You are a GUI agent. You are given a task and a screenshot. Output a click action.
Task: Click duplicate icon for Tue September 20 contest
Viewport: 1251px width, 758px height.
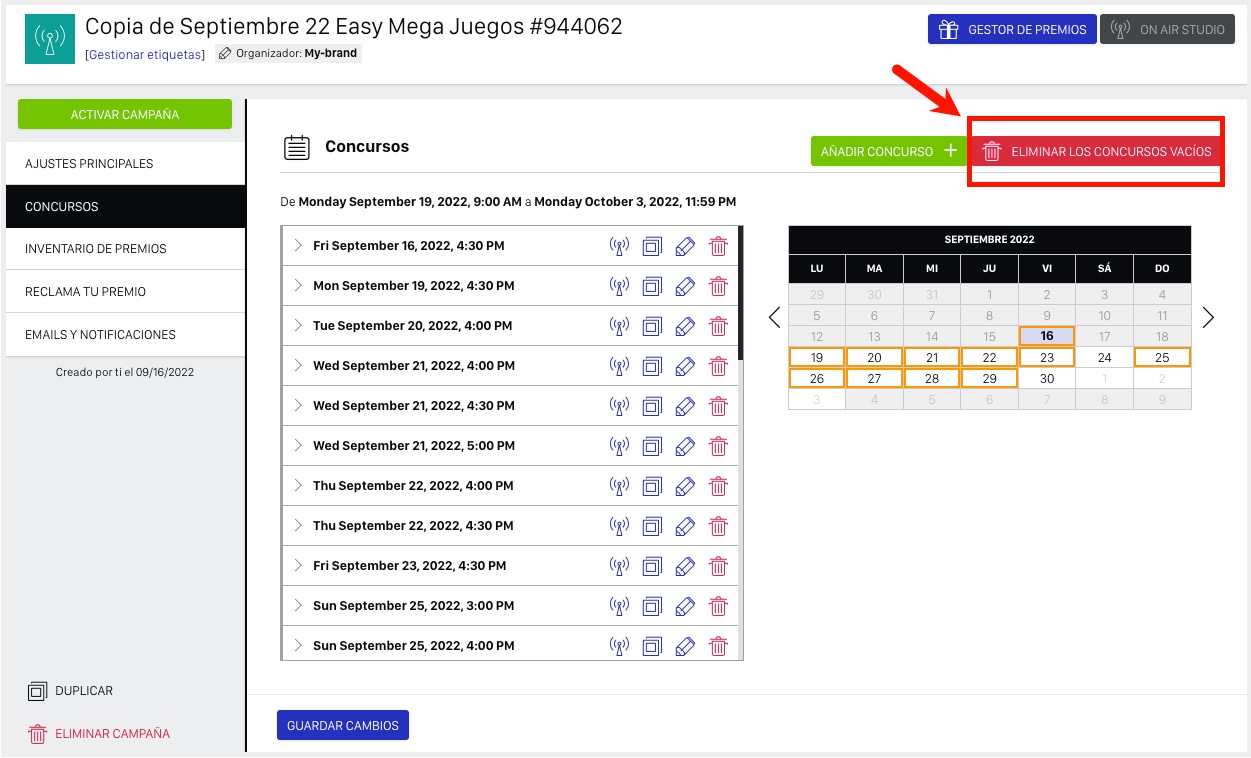(652, 326)
